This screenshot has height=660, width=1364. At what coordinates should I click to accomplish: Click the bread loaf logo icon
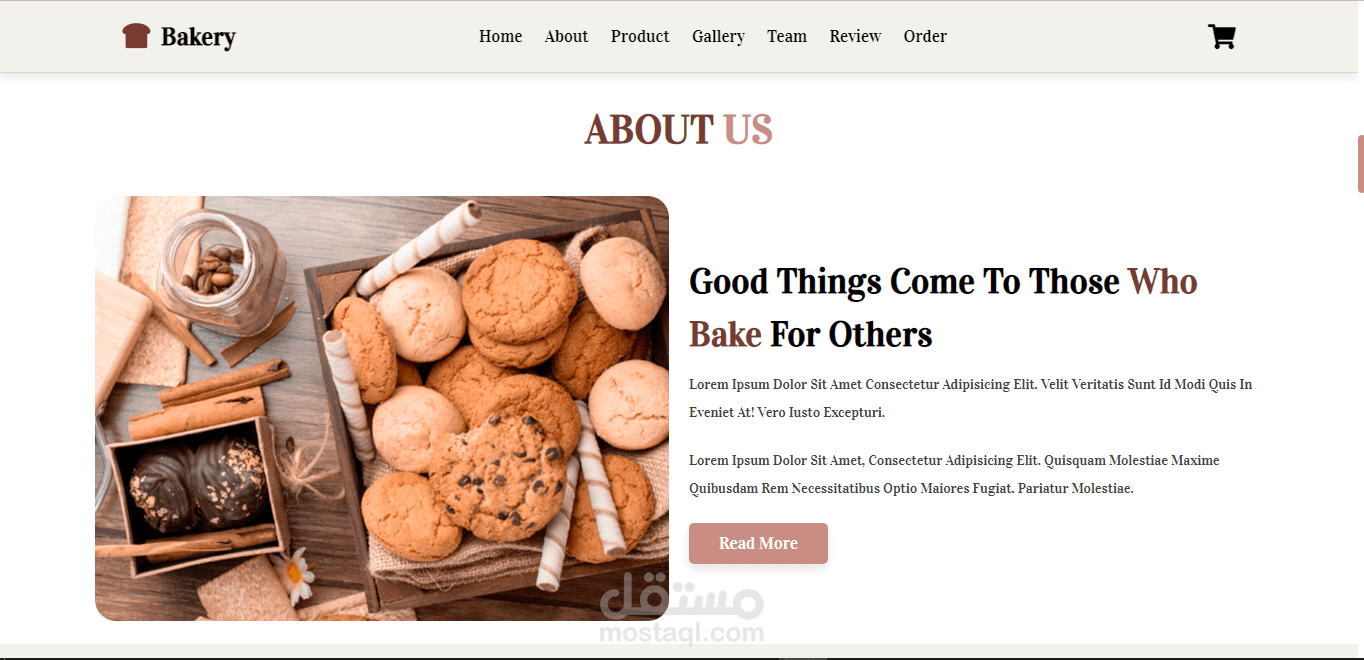(x=136, y=36)
